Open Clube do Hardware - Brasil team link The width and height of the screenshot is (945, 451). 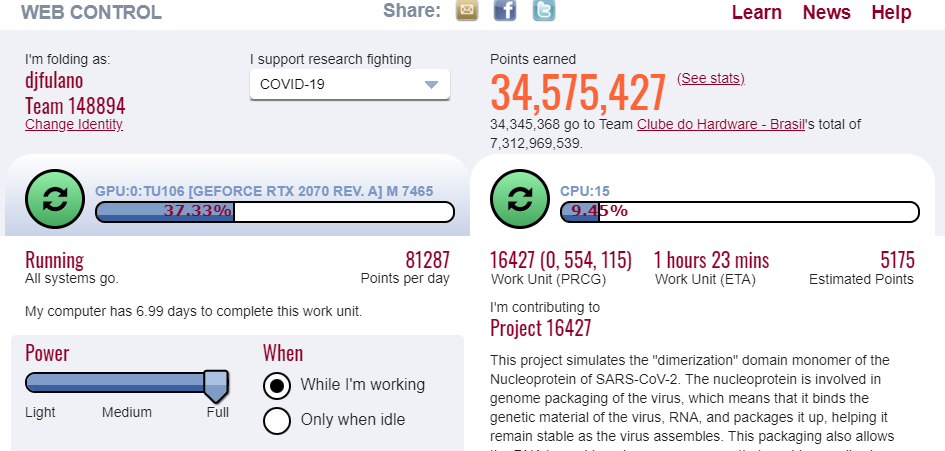click(x=721, y=124)
